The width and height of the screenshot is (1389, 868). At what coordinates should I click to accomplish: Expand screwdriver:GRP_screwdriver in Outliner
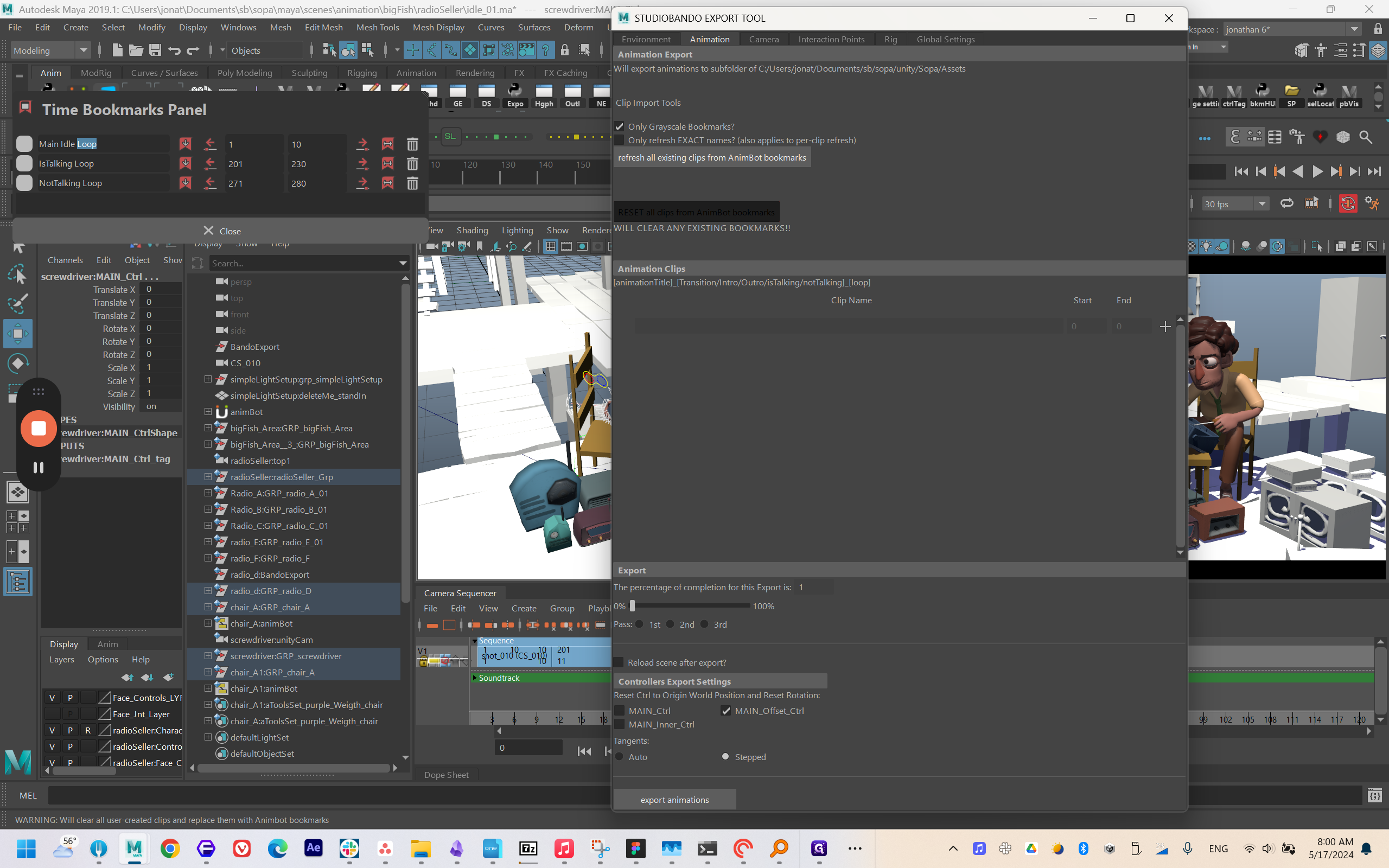point(208,655)
